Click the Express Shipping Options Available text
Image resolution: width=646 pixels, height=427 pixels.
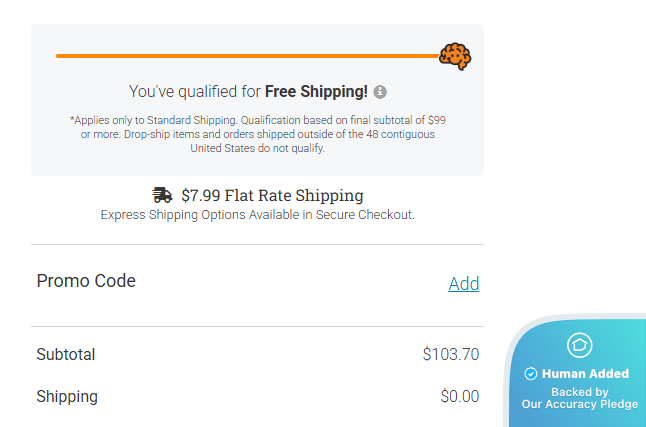coord(257,215)
